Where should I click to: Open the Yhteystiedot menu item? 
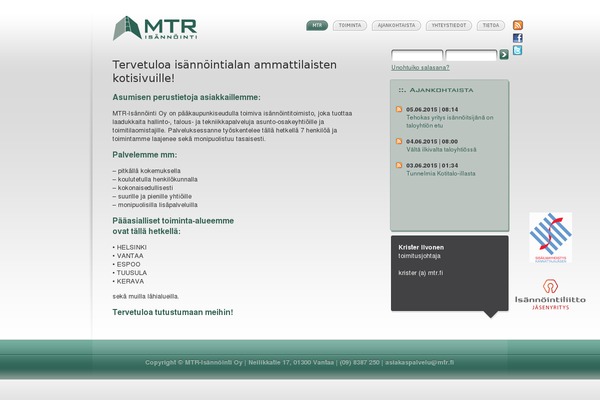click(x=449, y=26)
